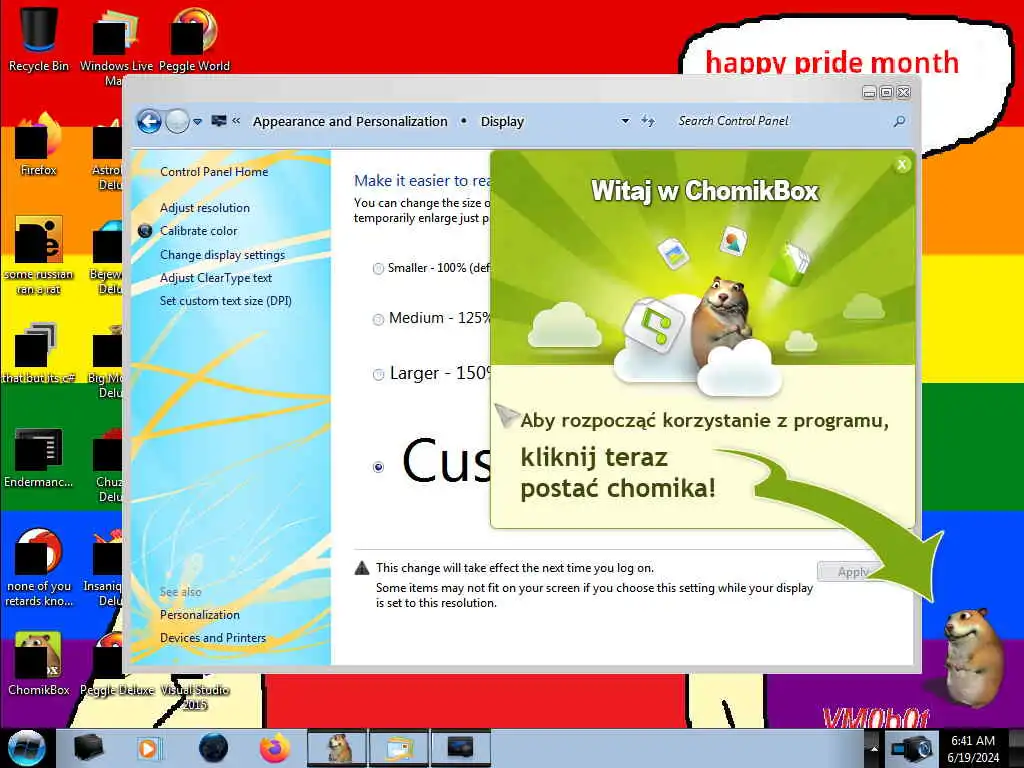
Task: Select the Medium - 125% radio button
Action: coord(378,319)
